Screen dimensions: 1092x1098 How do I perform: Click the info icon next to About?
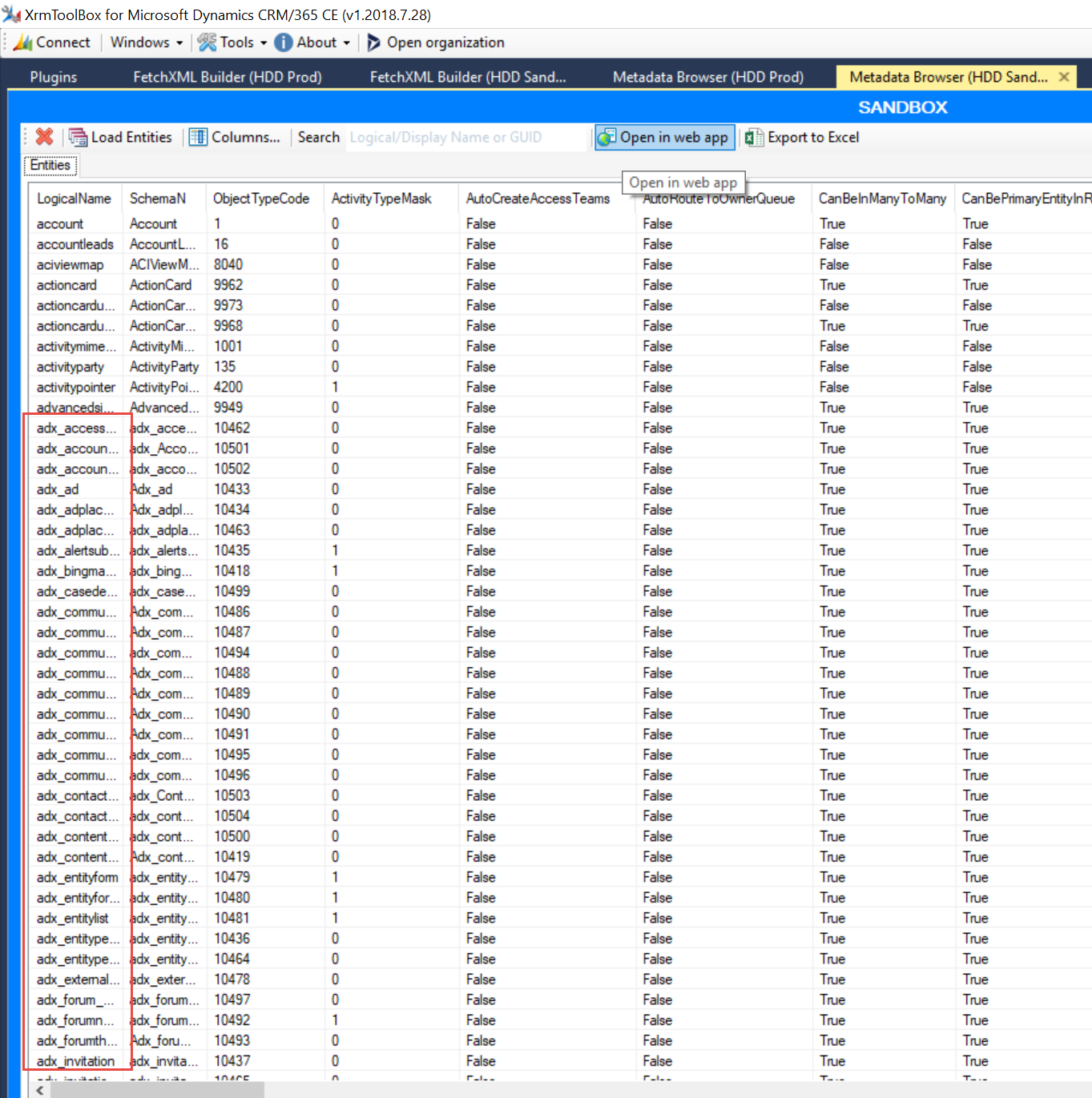coord(284,42)
